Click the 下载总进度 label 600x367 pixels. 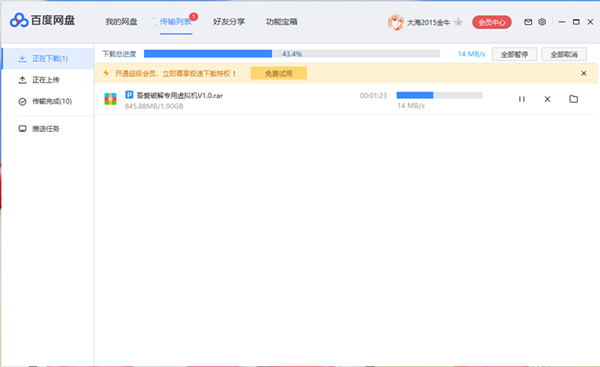119,54
